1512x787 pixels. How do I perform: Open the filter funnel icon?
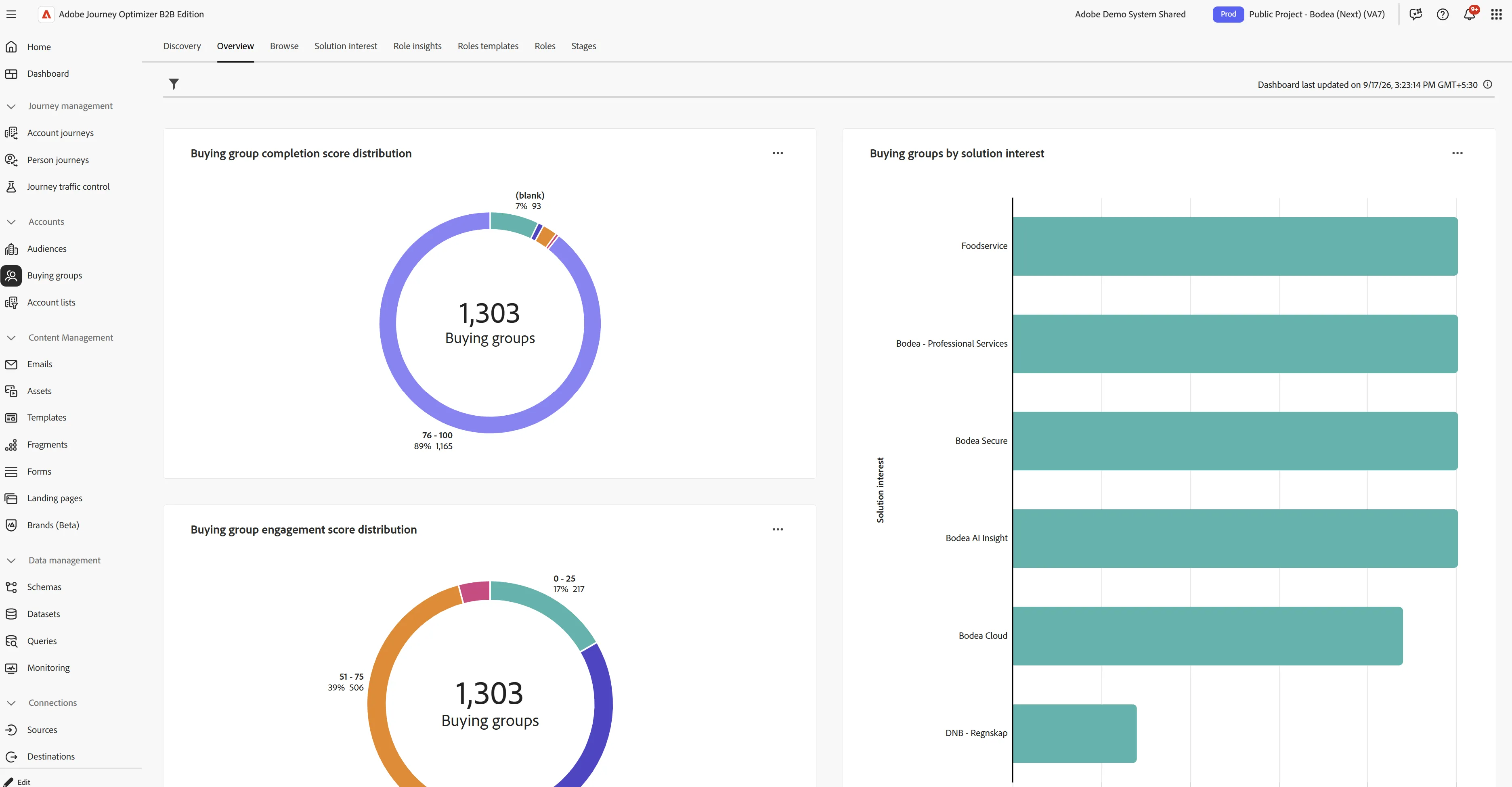coord(174,84)
